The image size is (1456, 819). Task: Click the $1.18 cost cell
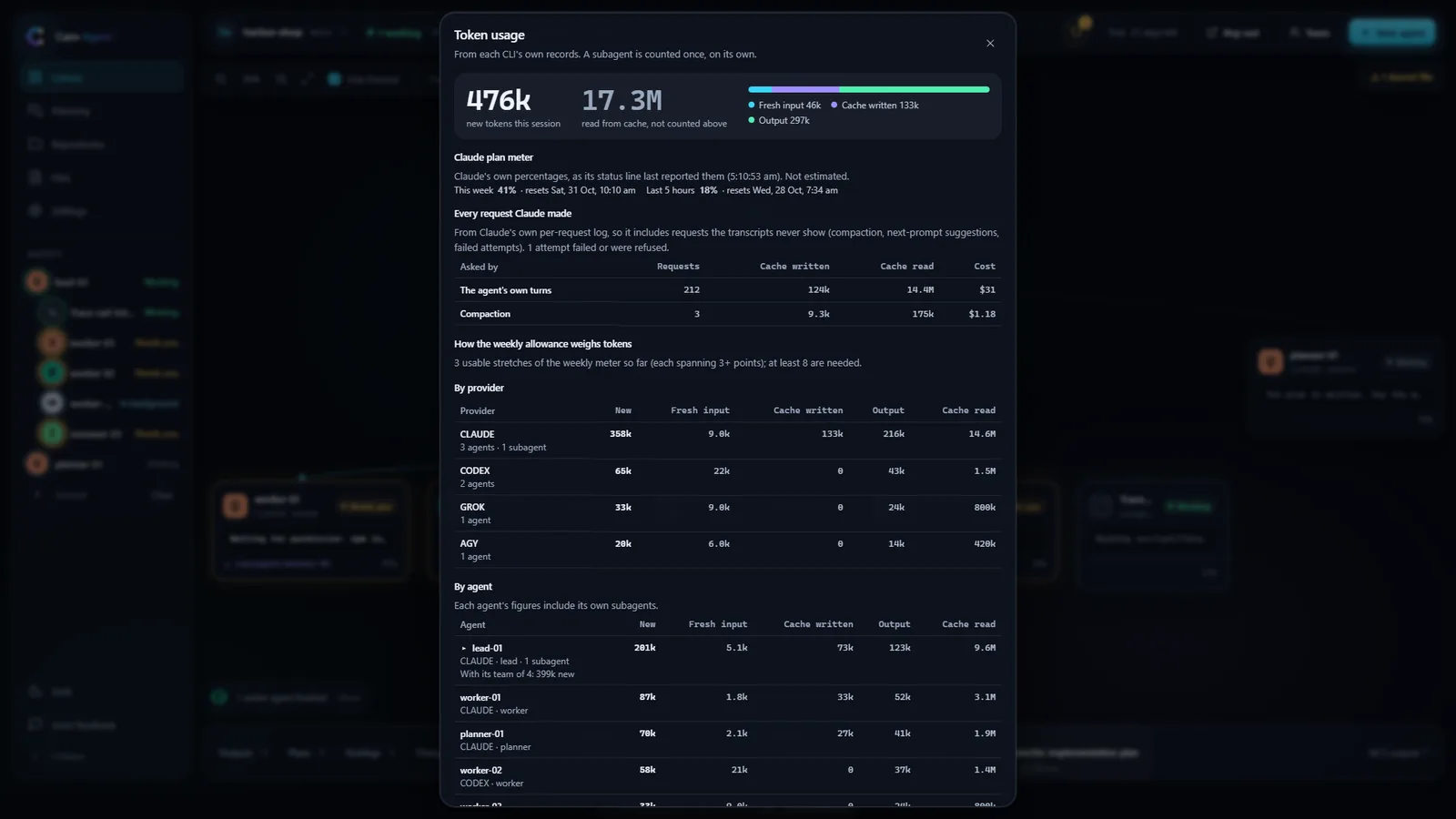point(982,314)
